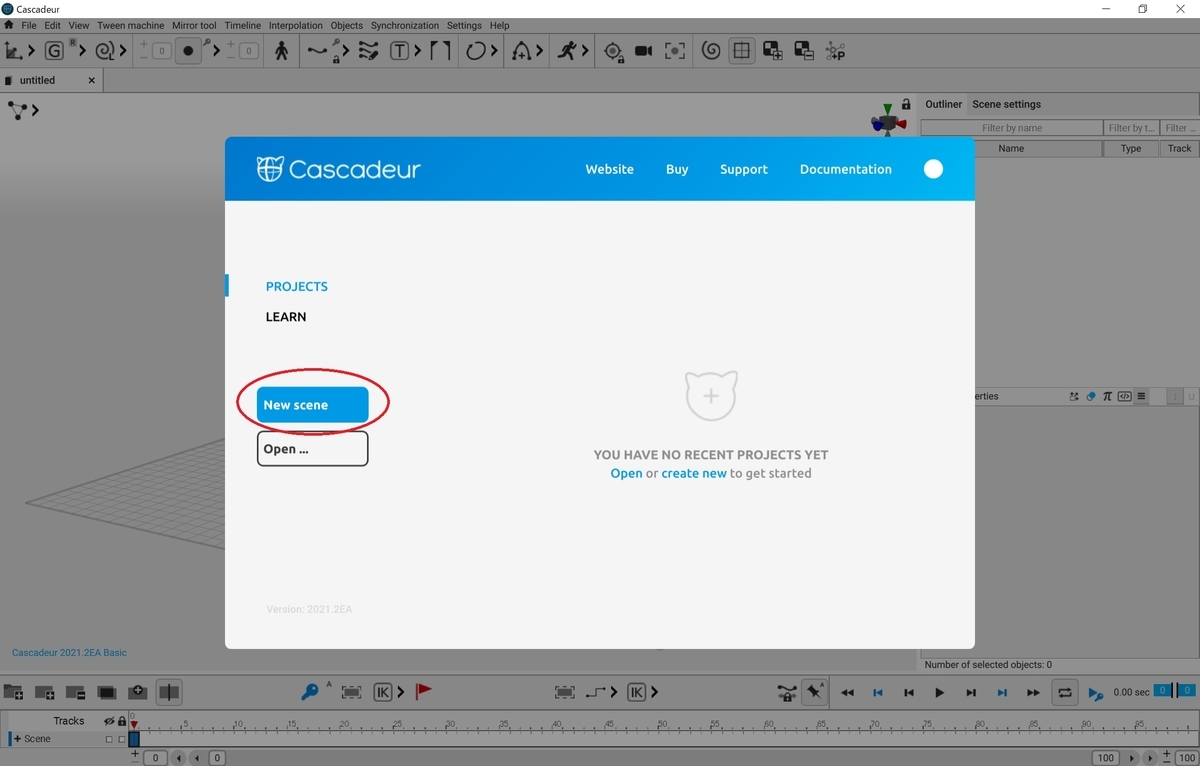Click the white round toggle in dialog header

[933, 169]
